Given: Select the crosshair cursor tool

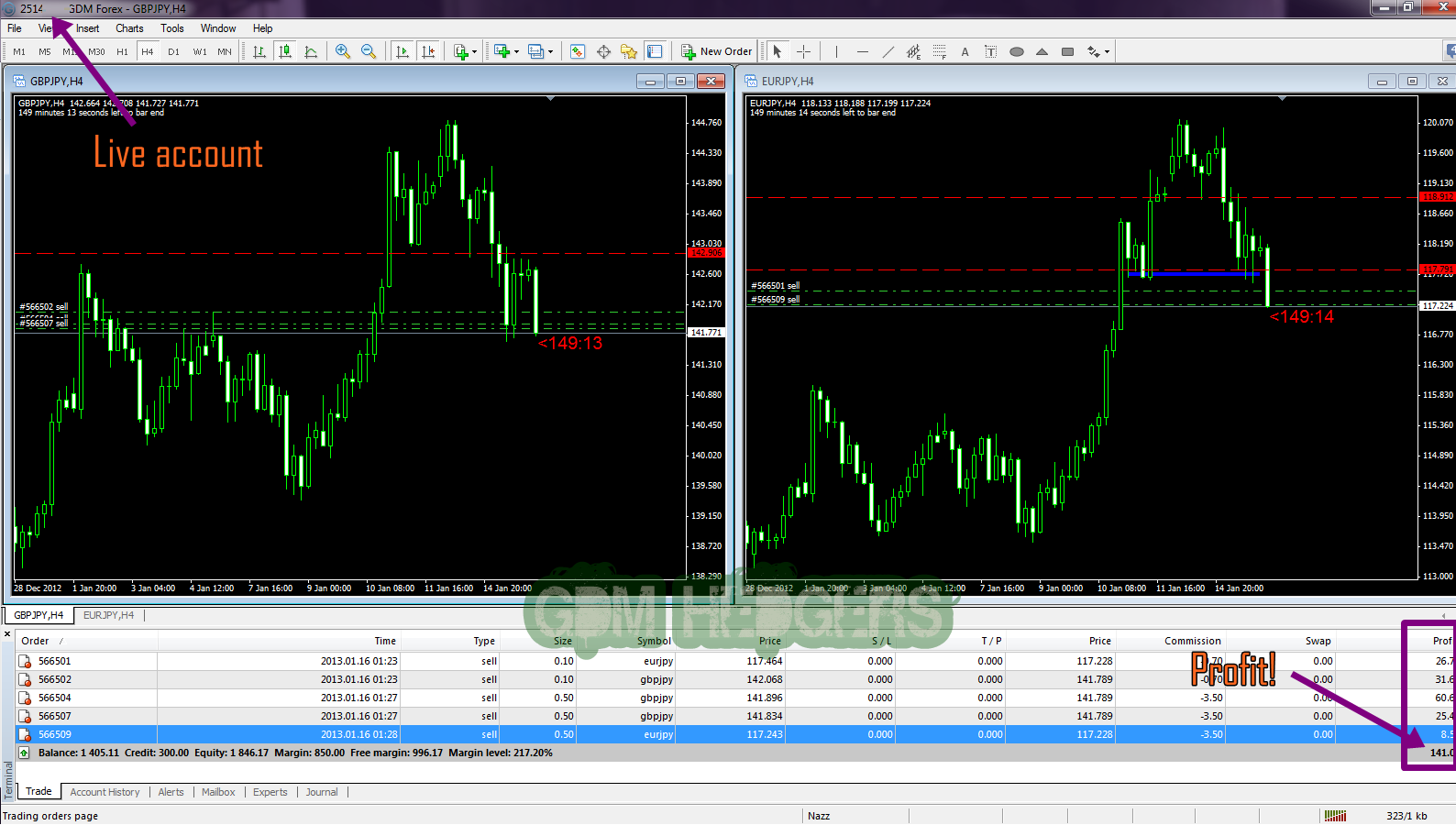Looking at the screenshot, I should point(803,51).
